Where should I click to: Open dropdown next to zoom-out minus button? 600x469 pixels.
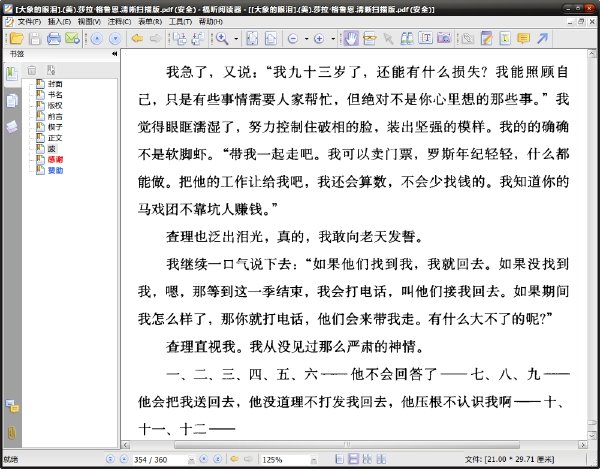pyautogui.click(x=307, y=39)
